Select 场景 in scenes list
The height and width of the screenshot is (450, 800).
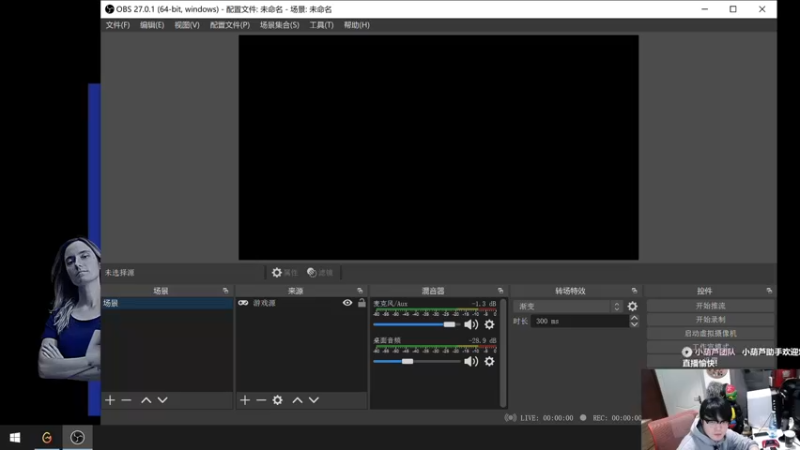pos(167,303)
